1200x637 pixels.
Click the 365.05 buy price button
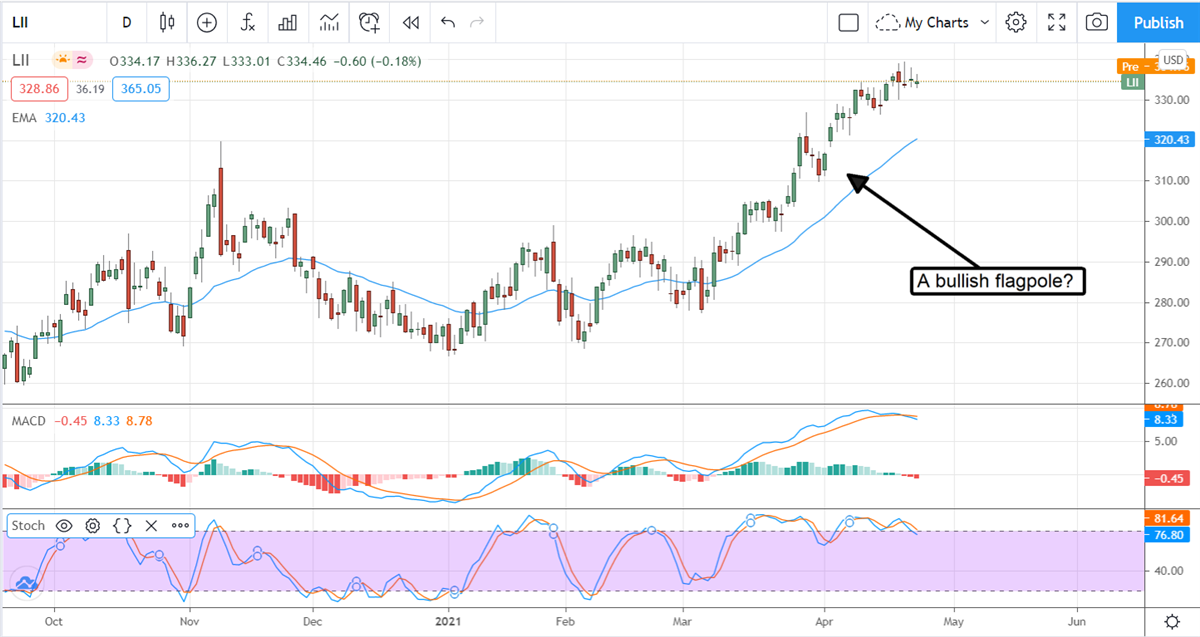click(141, 89)
